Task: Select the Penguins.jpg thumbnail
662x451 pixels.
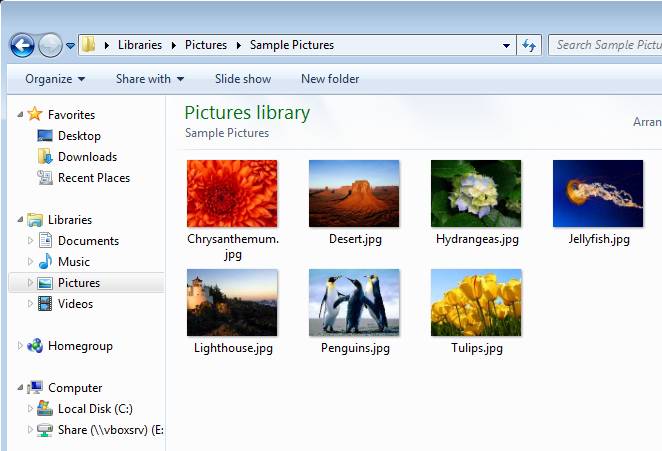Action: 354,303
